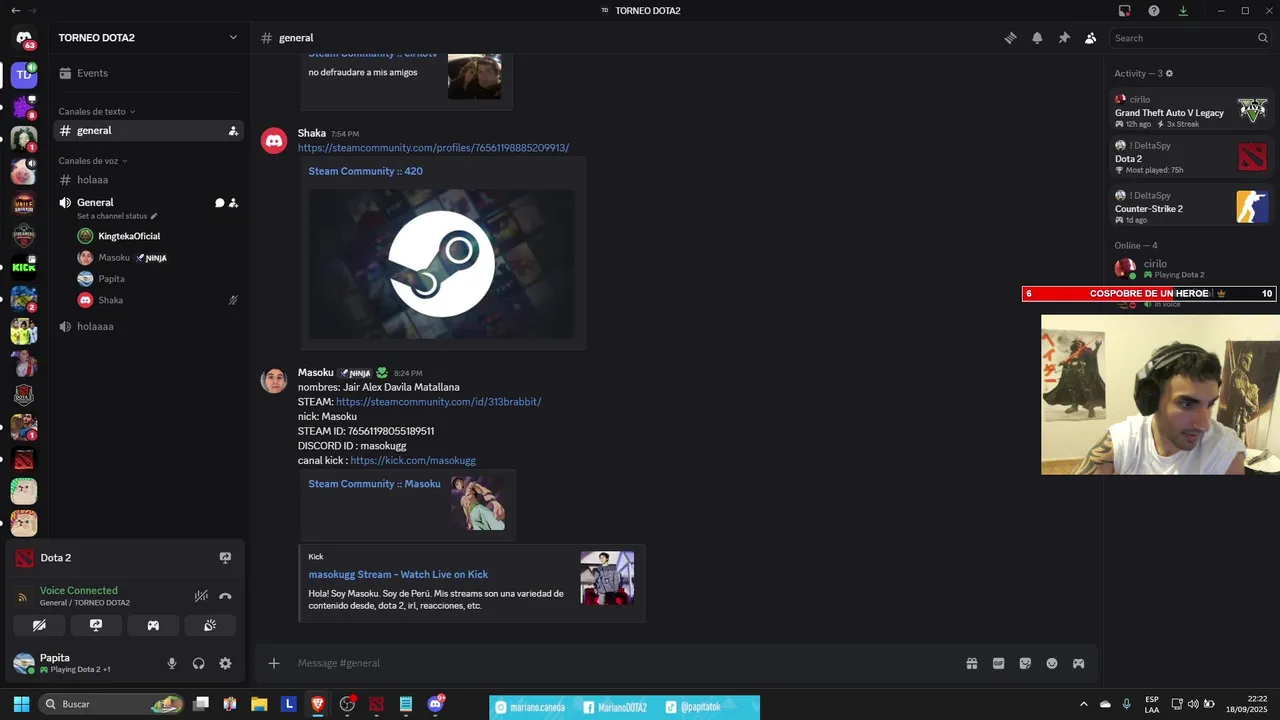Open Discord direct messages home icon
The width and height of the screenshot is (1280, 720).
(24, 38)
